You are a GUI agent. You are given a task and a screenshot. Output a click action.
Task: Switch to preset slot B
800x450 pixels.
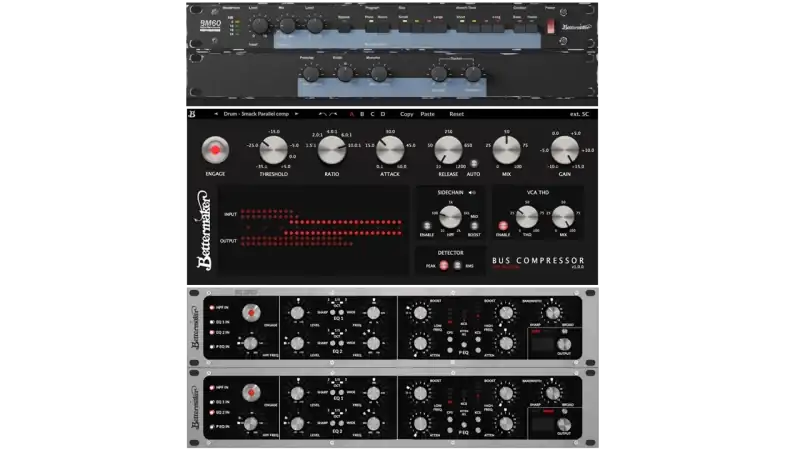click(x=362, y=114)
